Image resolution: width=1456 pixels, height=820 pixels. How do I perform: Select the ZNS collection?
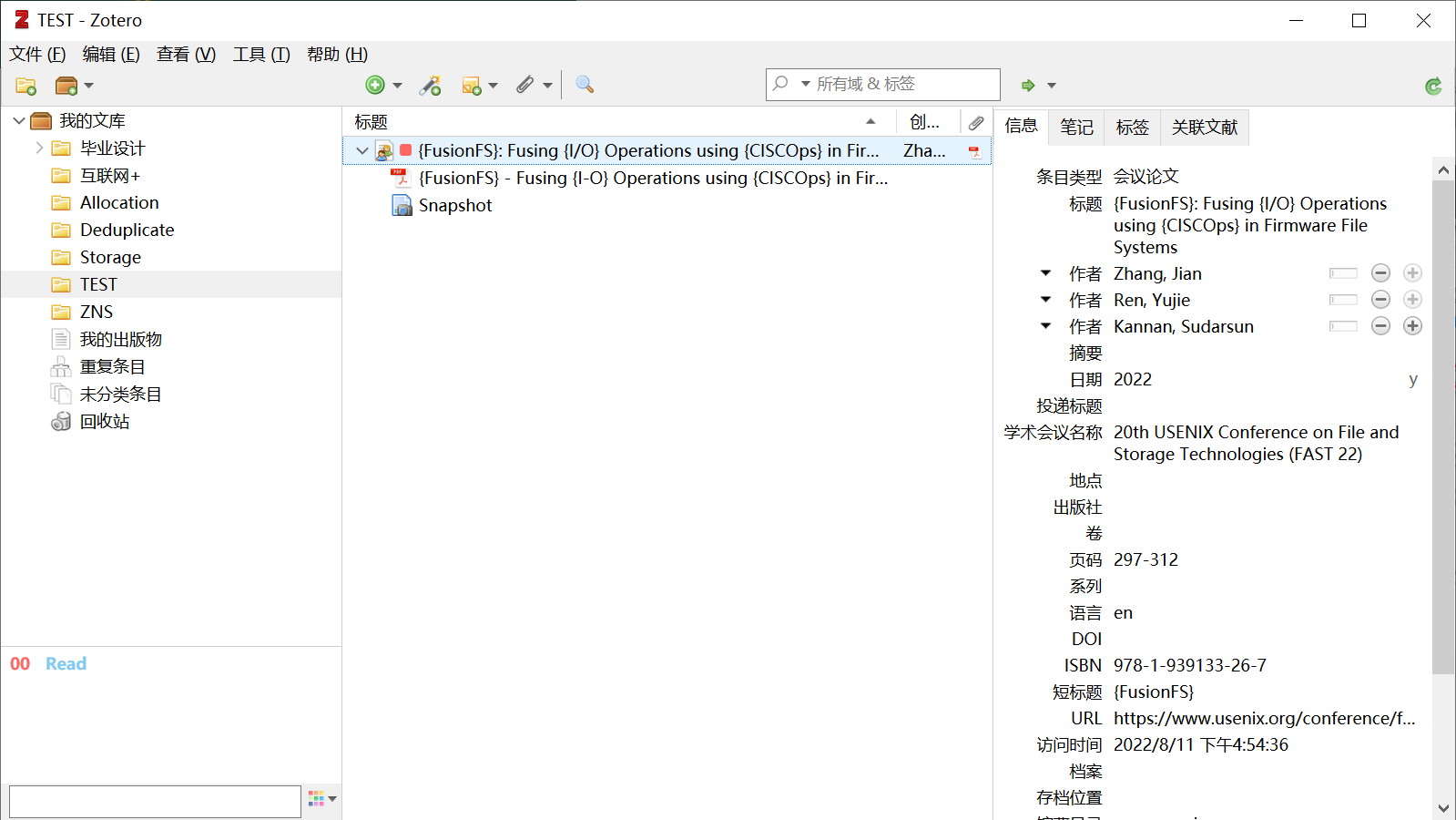(x=97, y=312)
